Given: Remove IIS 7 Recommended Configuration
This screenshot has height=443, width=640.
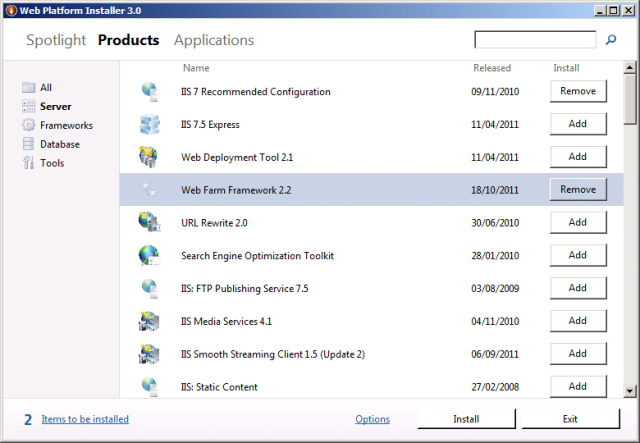Looking at the screenshot, I should [578, 91].
